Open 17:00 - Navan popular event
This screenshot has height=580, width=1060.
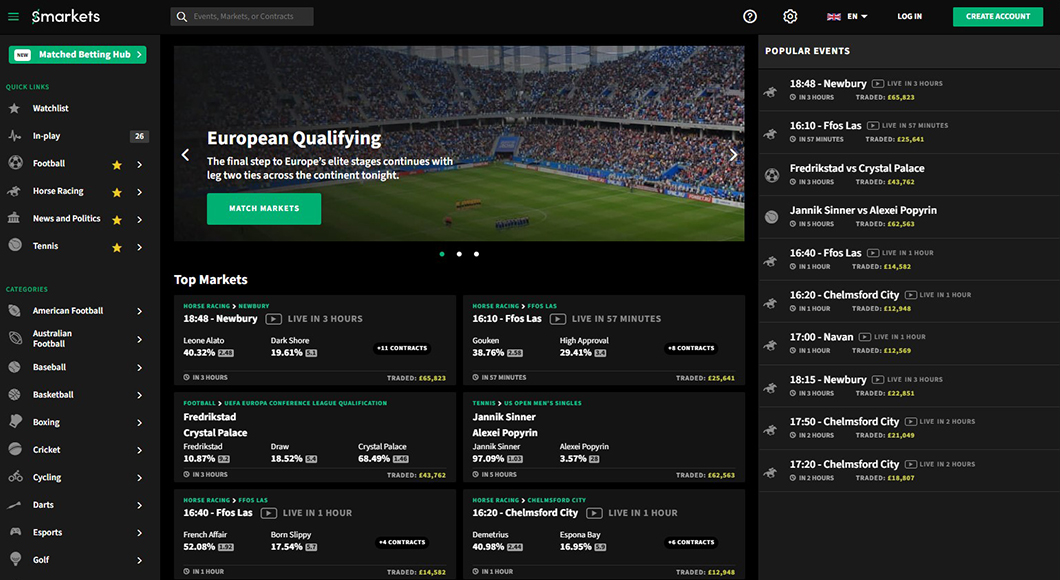tap(909, 343)
